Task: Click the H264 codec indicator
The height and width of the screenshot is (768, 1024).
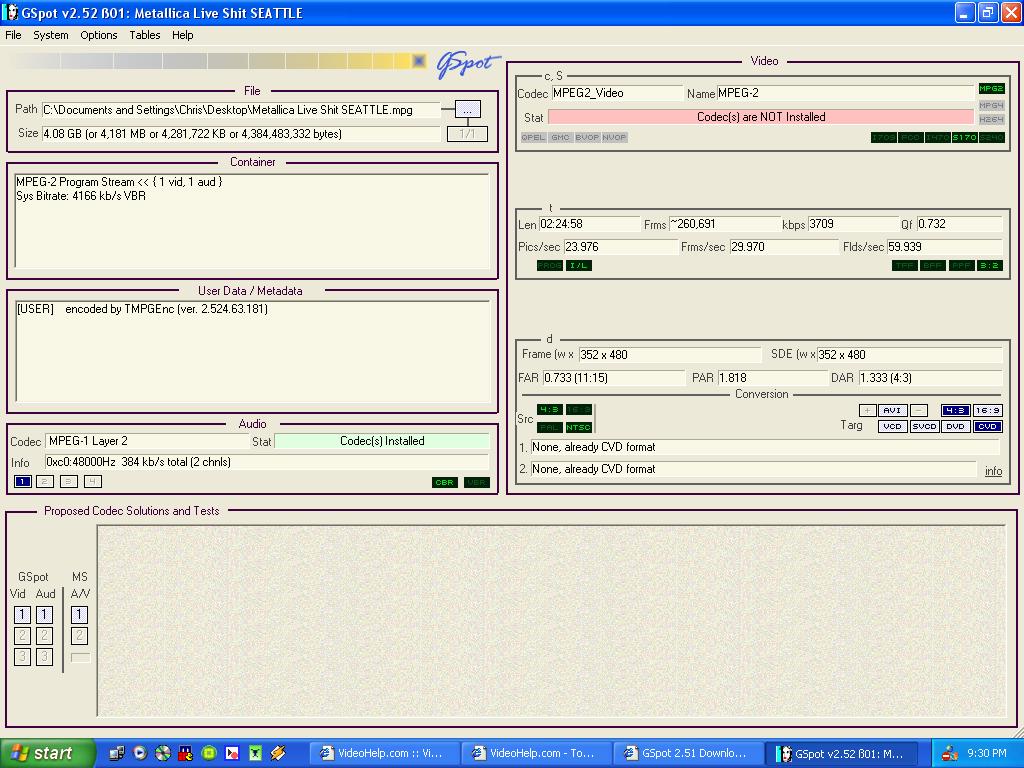Action: pos(991,120)
